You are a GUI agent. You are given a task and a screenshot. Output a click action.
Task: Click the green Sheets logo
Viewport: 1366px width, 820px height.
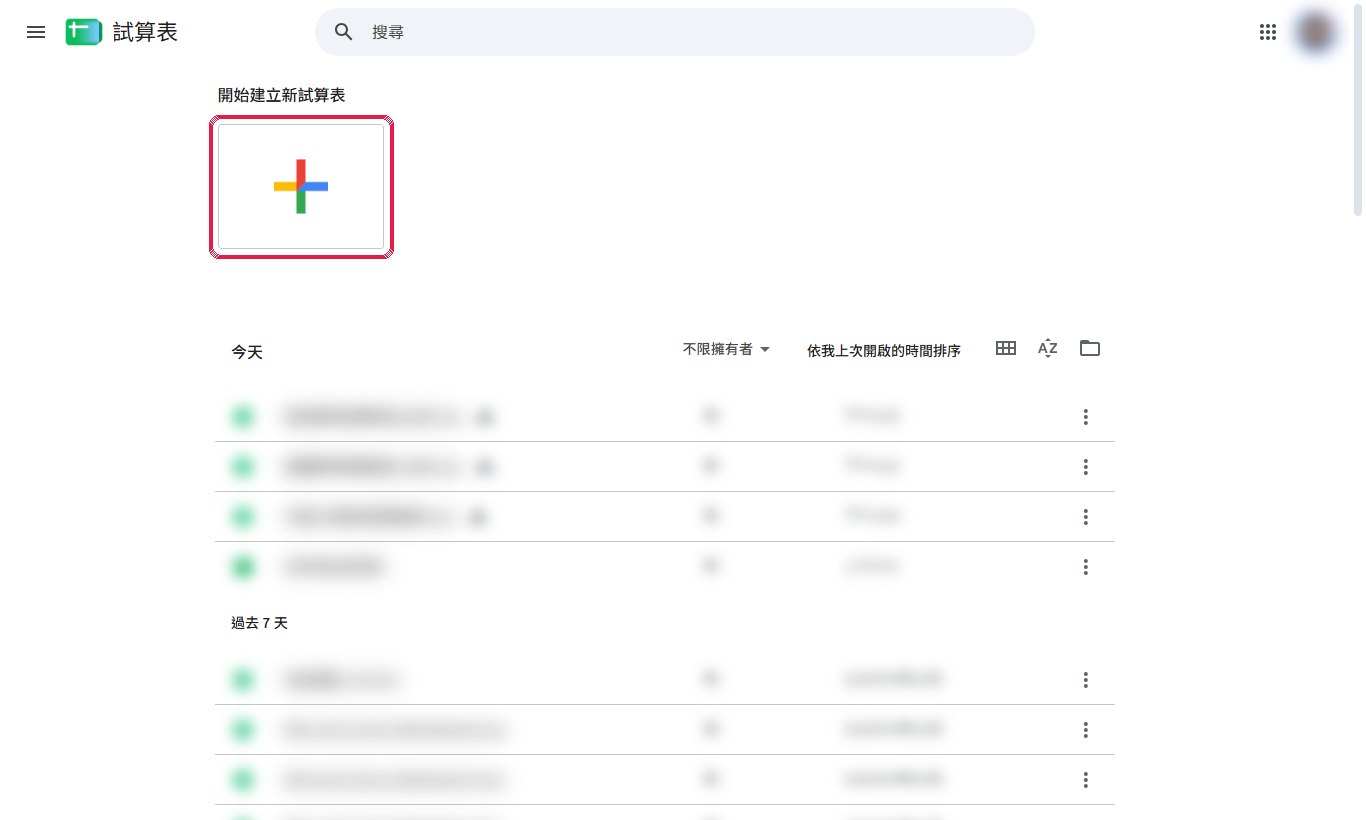(84, 32)
